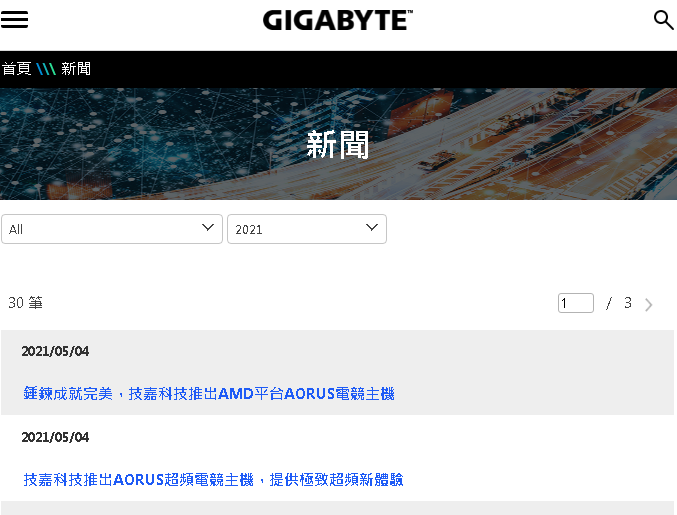Click the arrow on the 2021 dropdown

(x=373, y=228)
